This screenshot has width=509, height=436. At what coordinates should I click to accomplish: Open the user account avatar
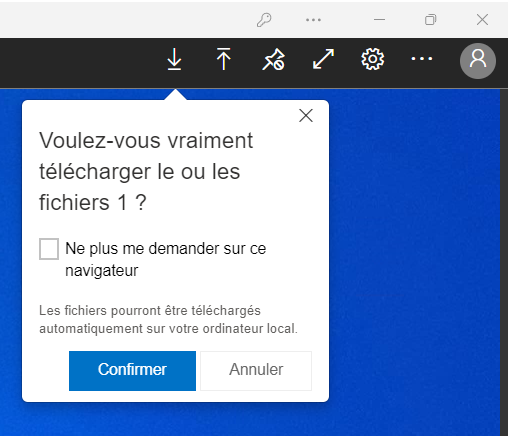click(478, 61)
